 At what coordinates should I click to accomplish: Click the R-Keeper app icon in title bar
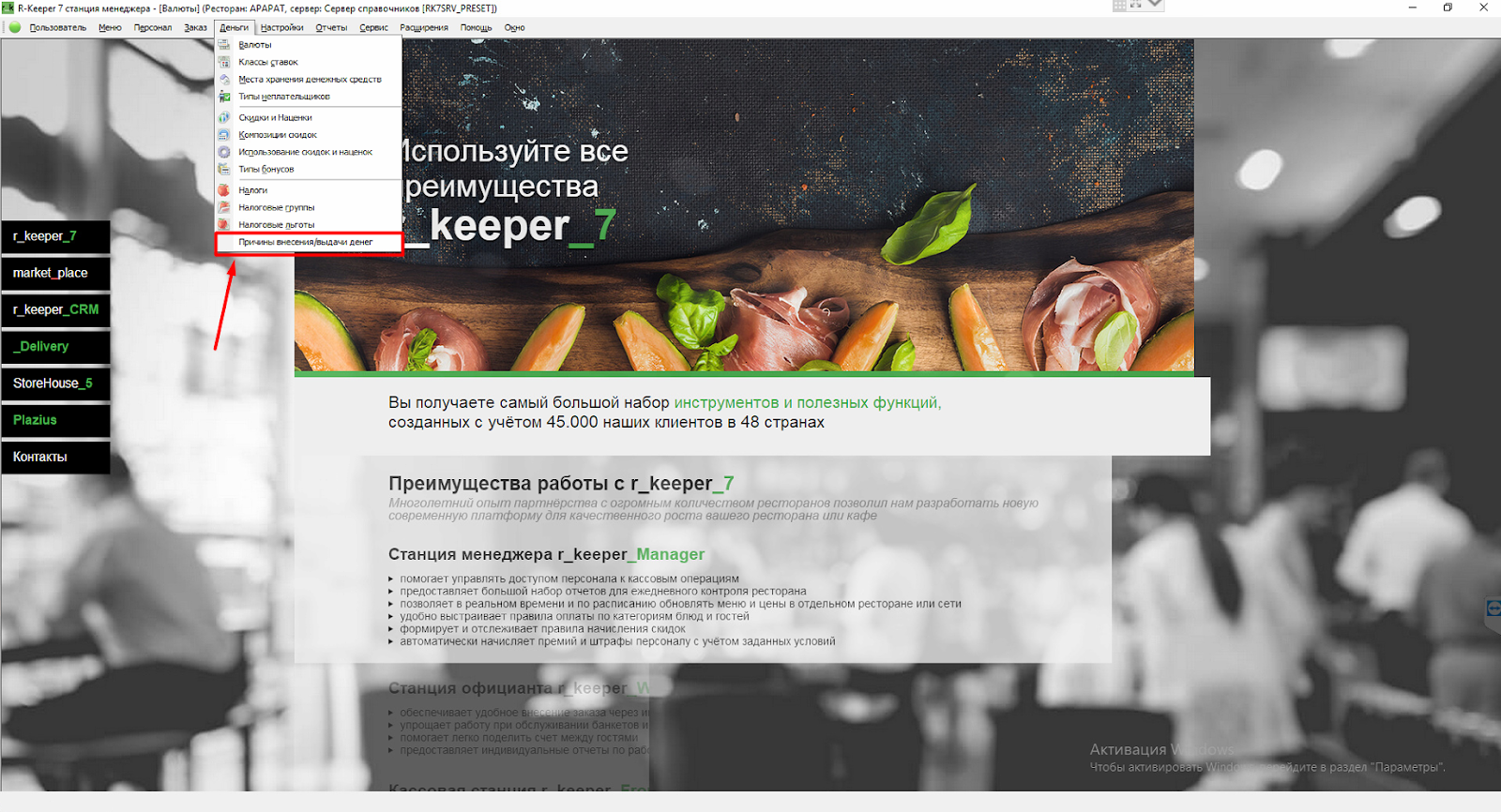(8, 8)
